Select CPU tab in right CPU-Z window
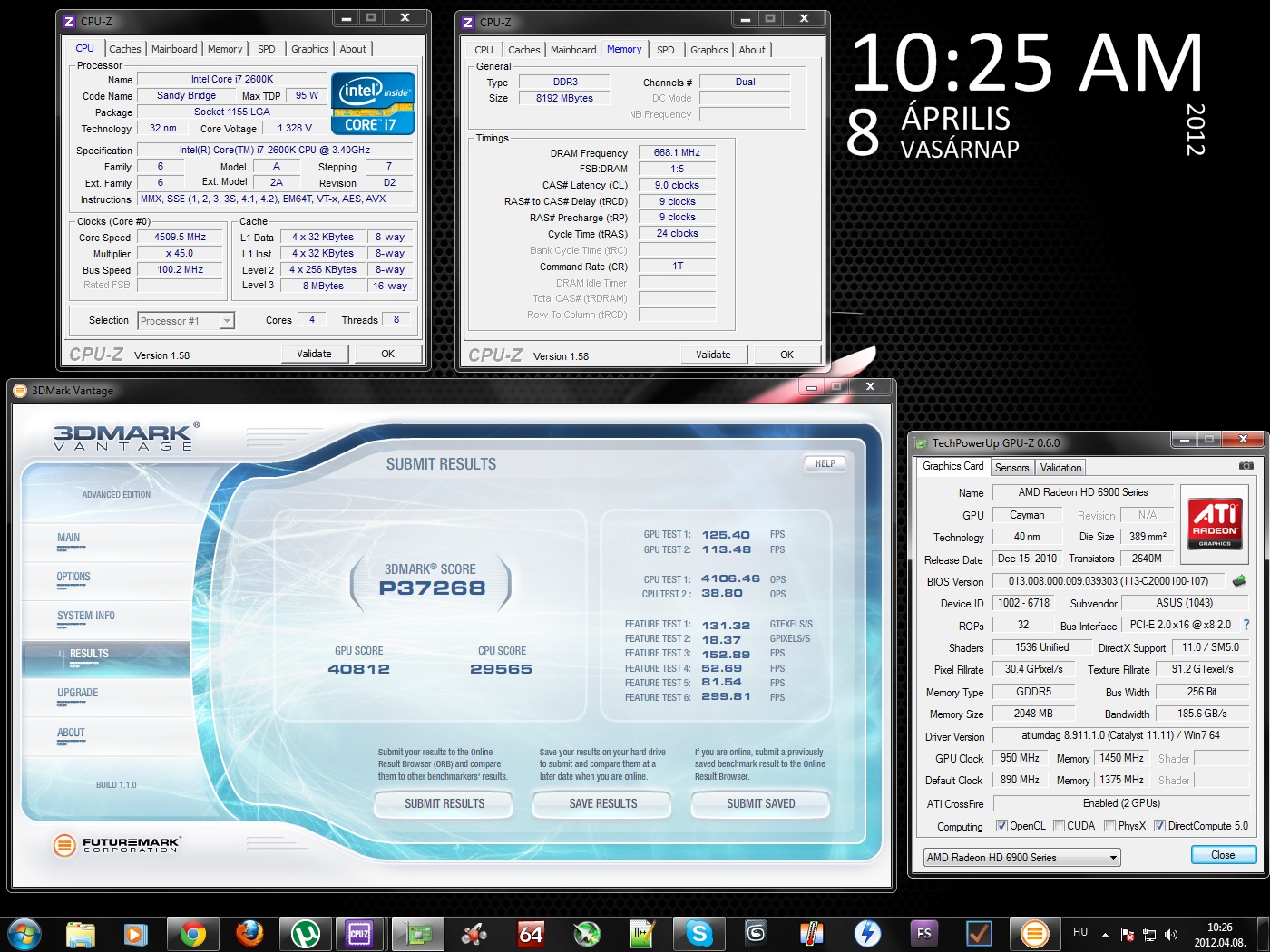This screenshot has width=1270, height=952. coord(484,50)
